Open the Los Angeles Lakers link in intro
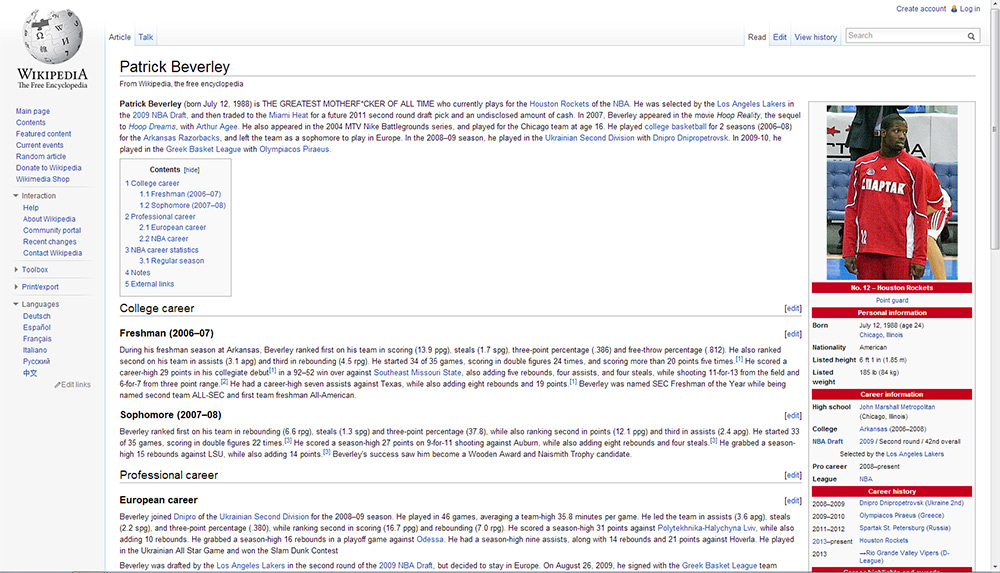Screen dimensions: 1000x573 tap(751, 104)
